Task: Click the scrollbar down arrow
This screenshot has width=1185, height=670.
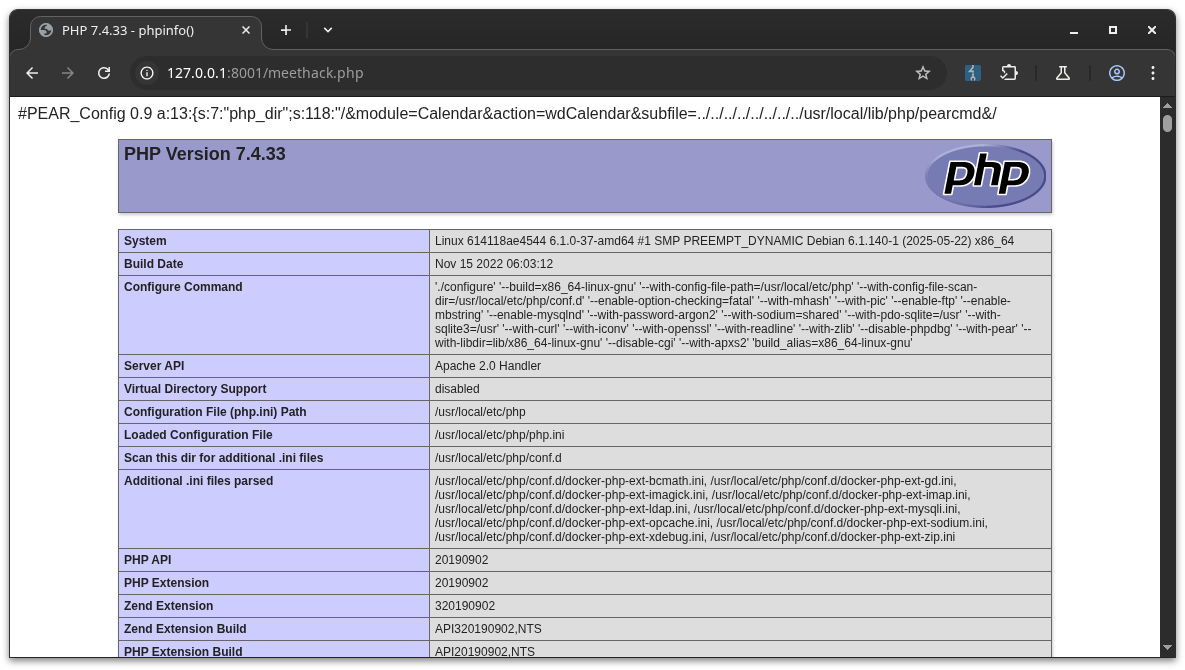Action: (x=1168, y=648)
